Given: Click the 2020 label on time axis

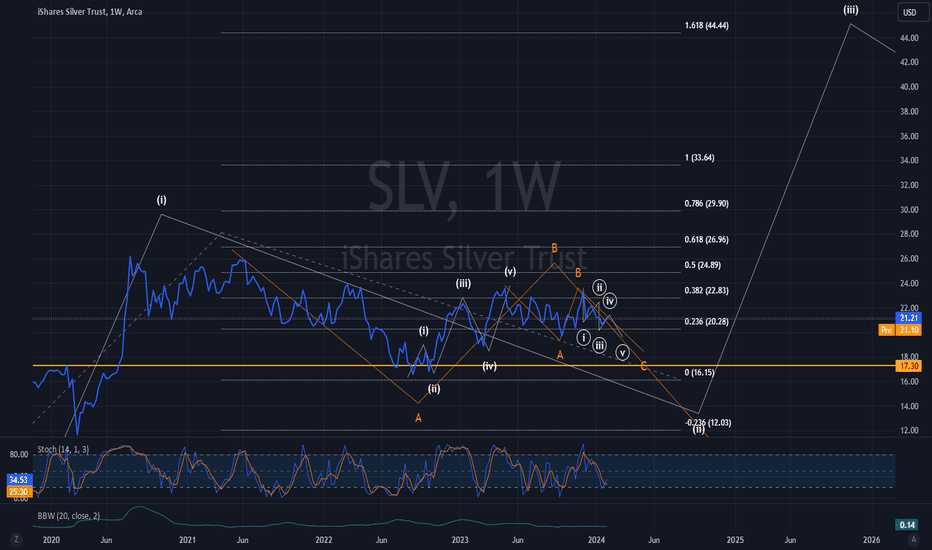Looking at the screenshot, I should (x=52, y=540).
